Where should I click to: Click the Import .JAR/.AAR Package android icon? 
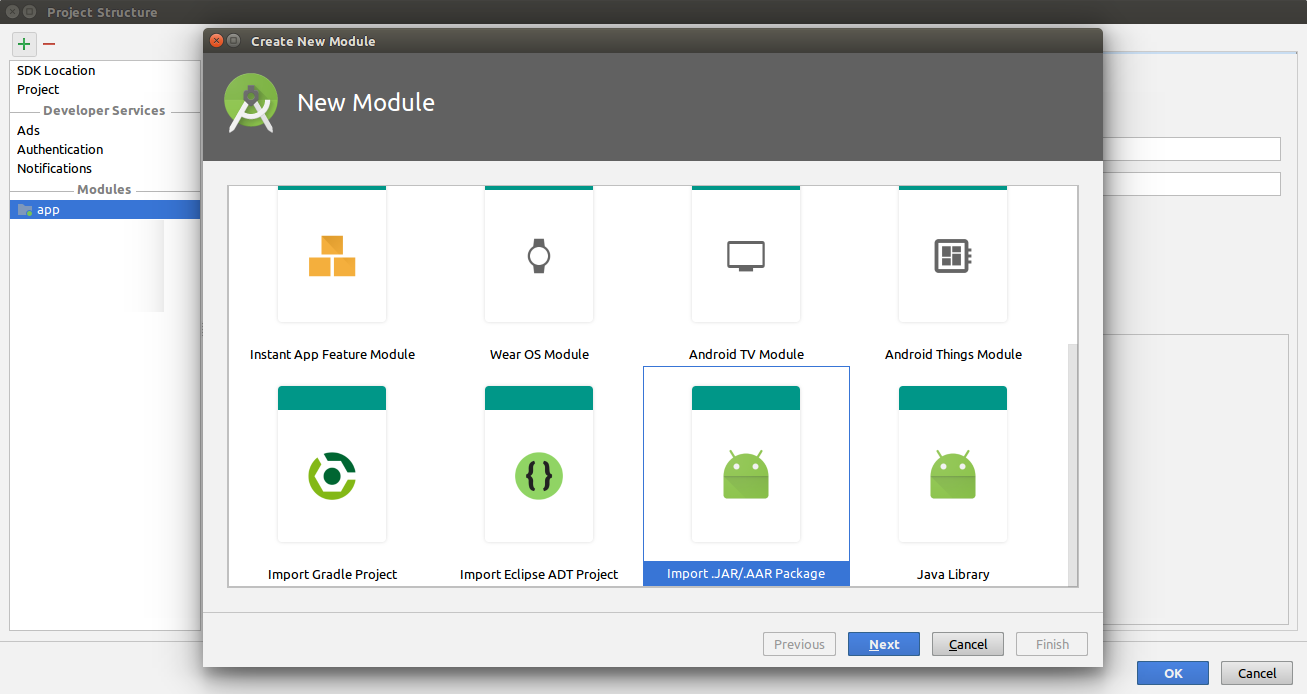click(746, 476)
